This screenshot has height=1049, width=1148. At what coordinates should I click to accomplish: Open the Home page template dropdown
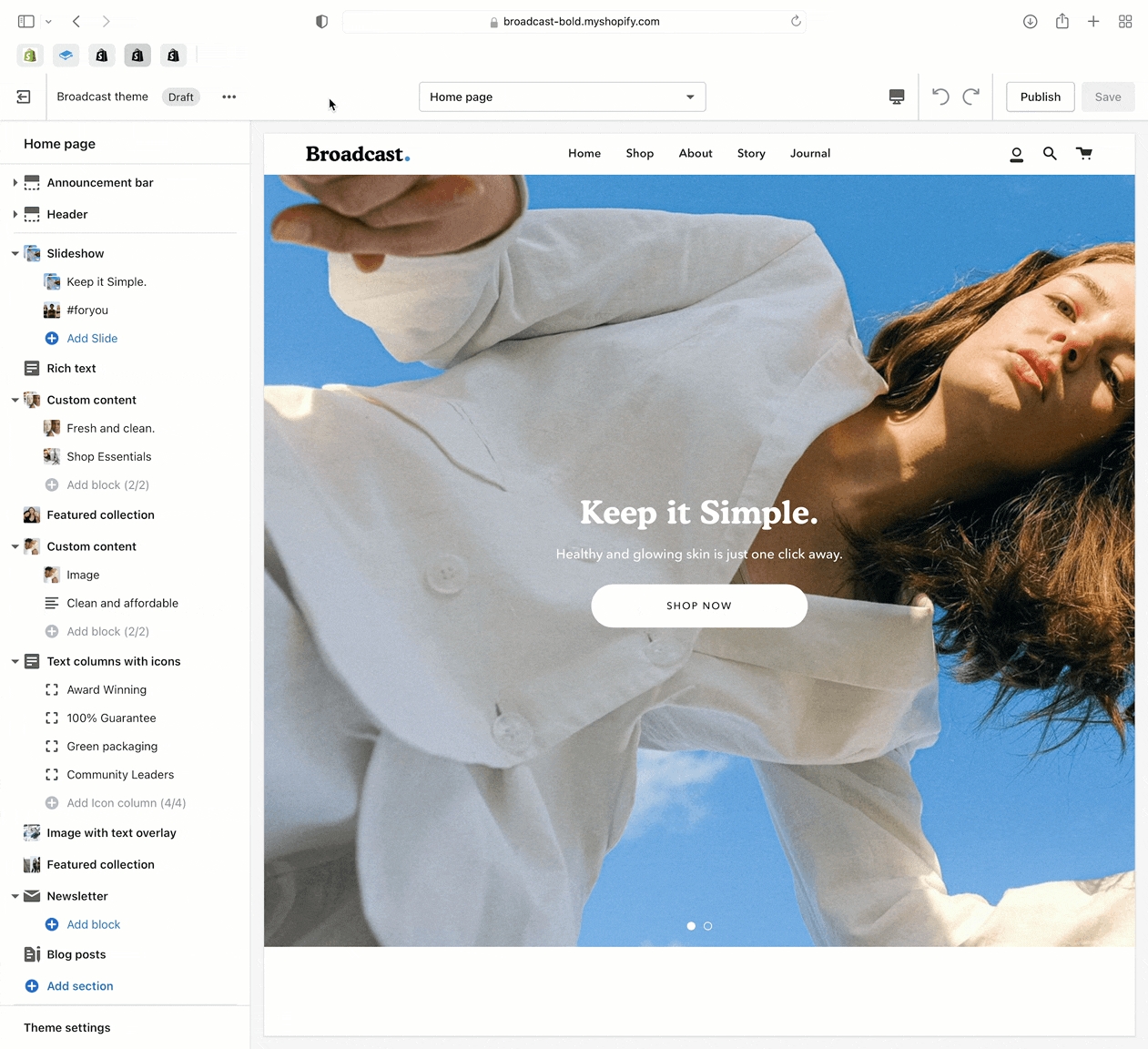coord(562,97)
